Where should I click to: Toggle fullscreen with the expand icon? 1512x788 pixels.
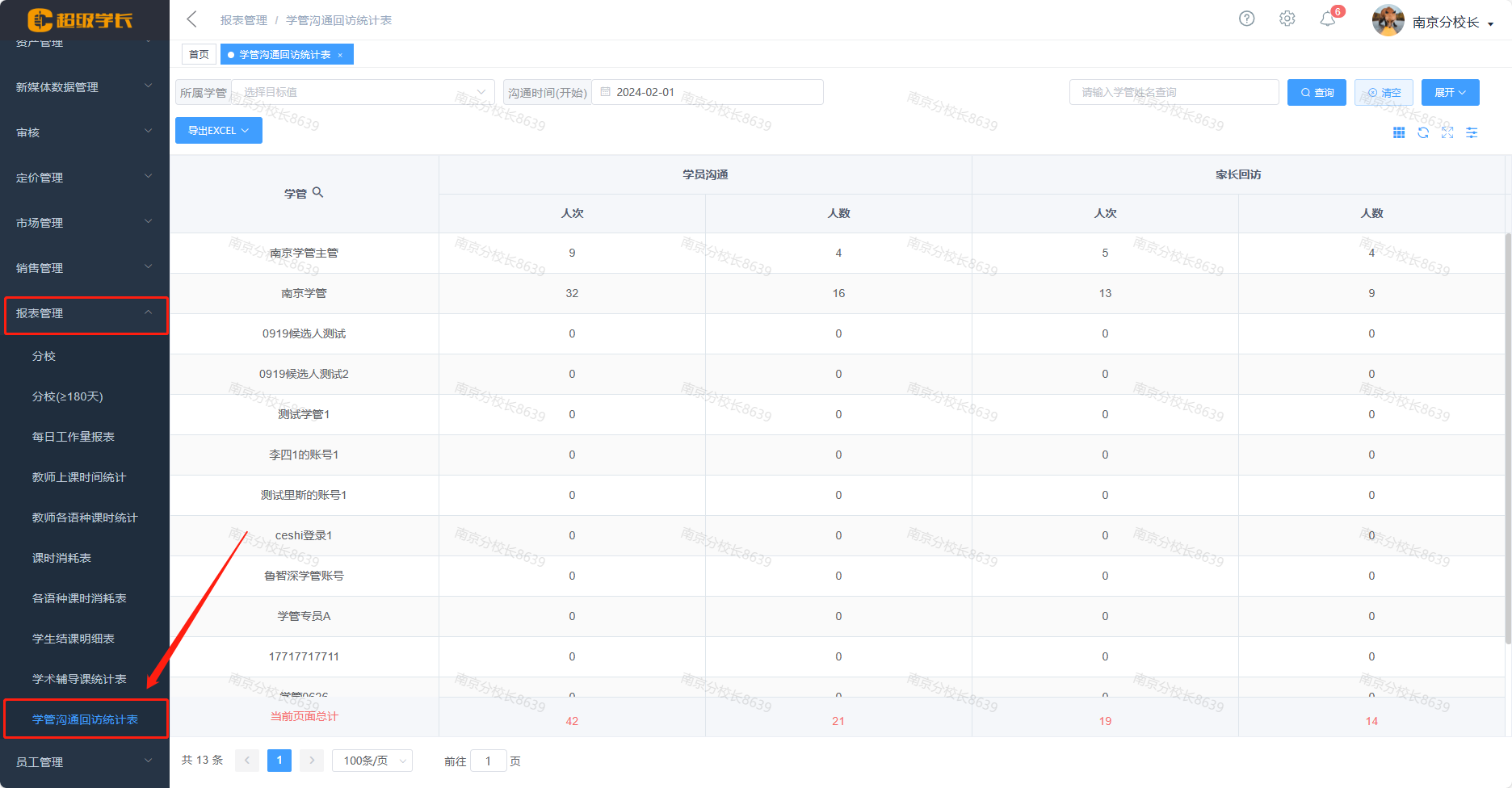pyautogui.click(x=1447, y=133)
